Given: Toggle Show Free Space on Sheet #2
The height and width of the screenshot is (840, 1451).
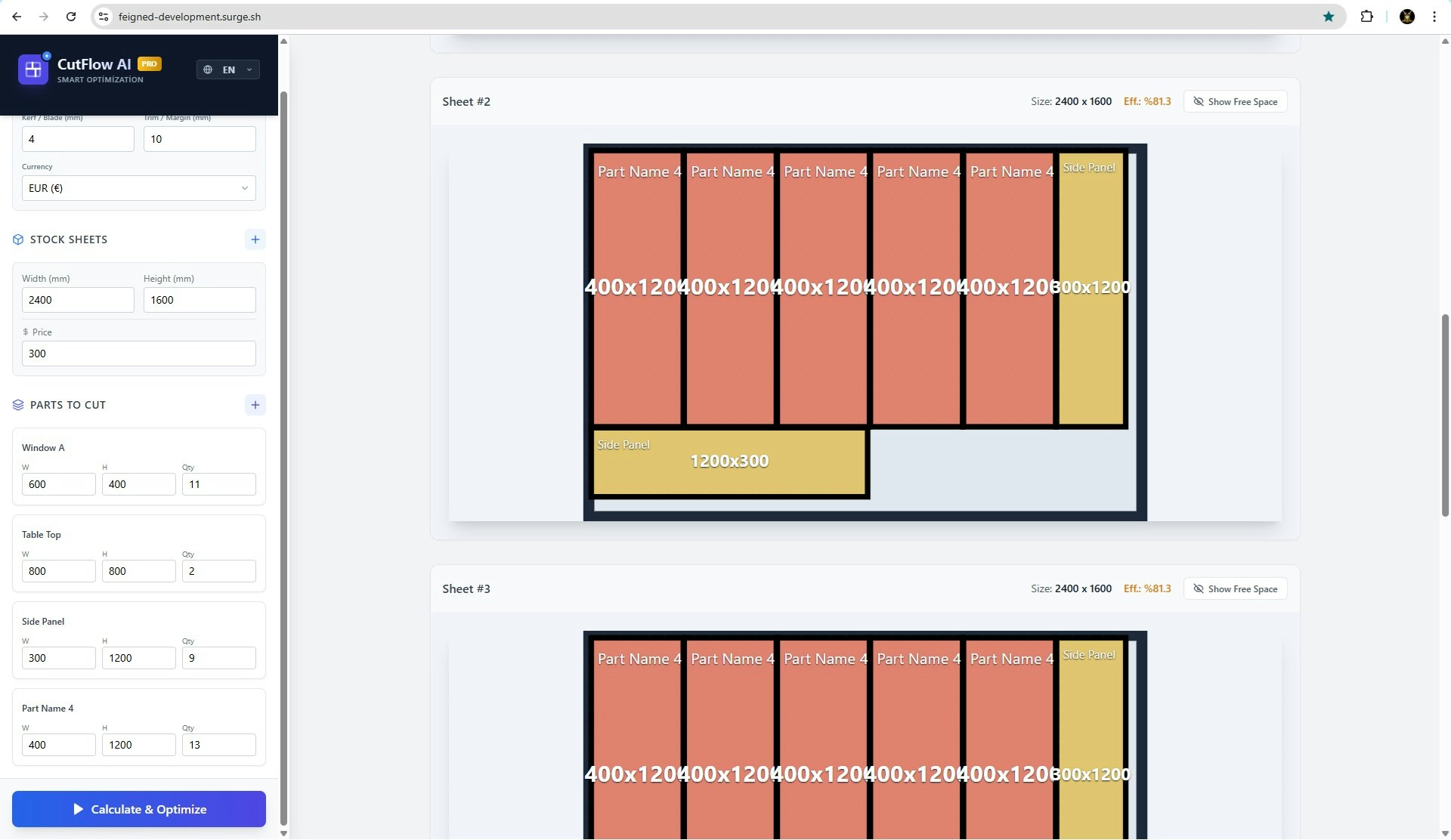Looking at the screenshot, I should point(1235,100).
